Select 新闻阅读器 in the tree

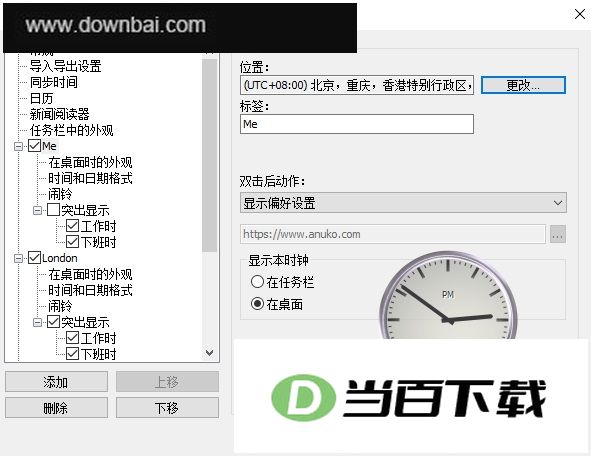(x=60, y=114)
